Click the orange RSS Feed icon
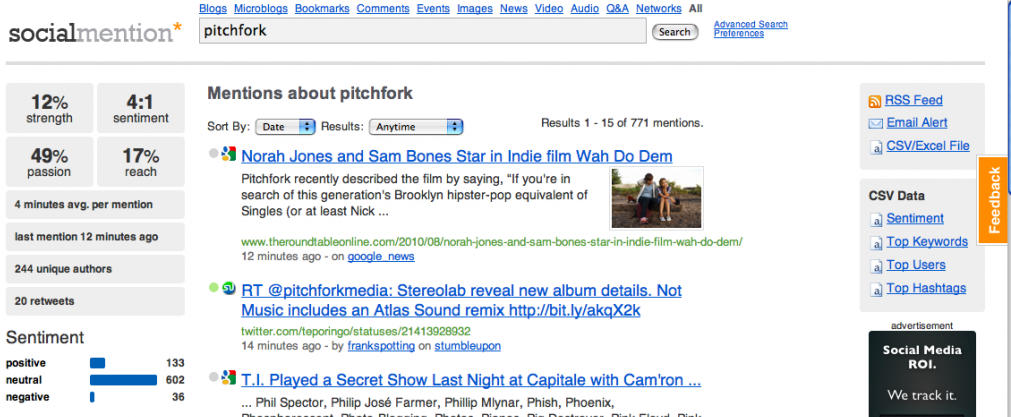 click(875, 101)
